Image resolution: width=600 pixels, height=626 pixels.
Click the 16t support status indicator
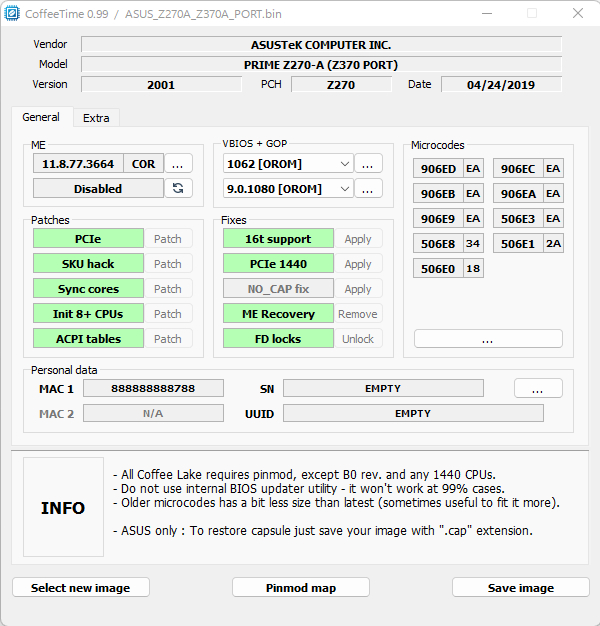278,238
